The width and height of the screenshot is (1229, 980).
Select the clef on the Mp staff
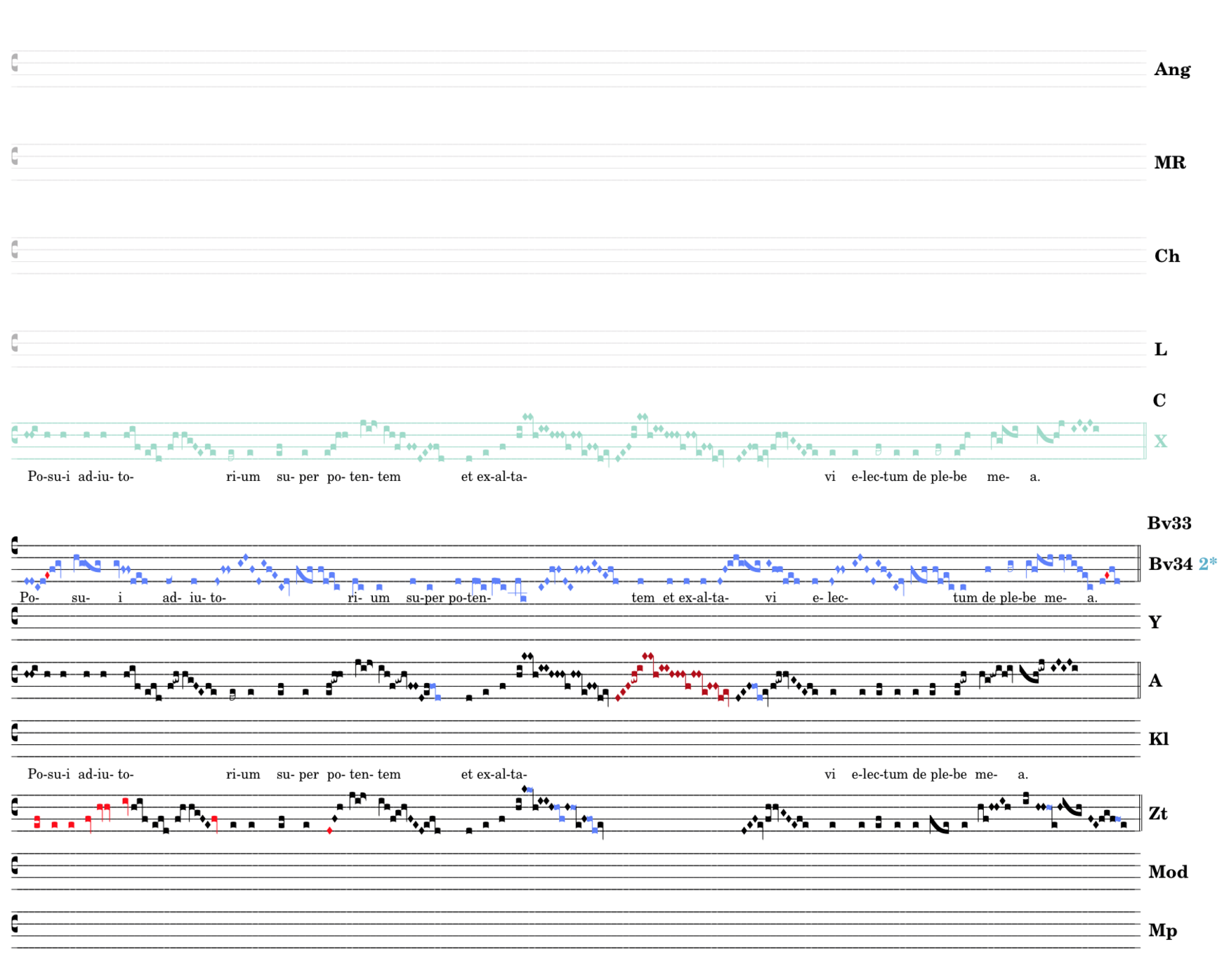click(14, 924)
